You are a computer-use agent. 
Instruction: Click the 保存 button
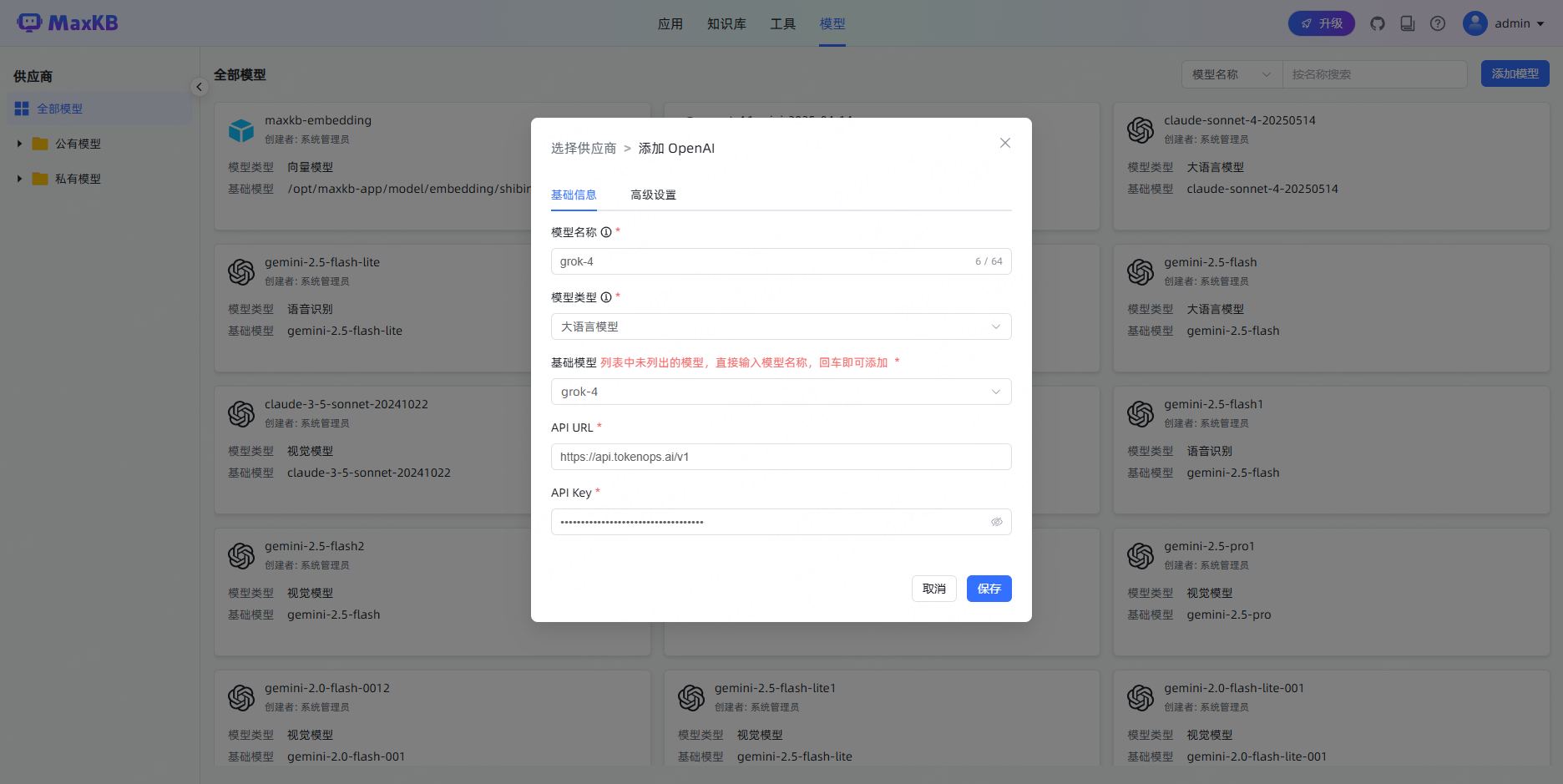[989, 589]
